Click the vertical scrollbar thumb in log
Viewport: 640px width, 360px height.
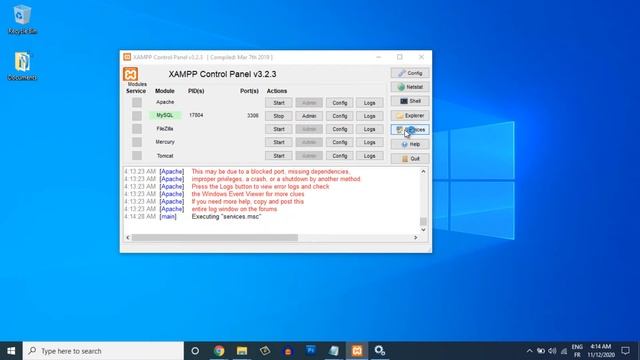[423, 221]
